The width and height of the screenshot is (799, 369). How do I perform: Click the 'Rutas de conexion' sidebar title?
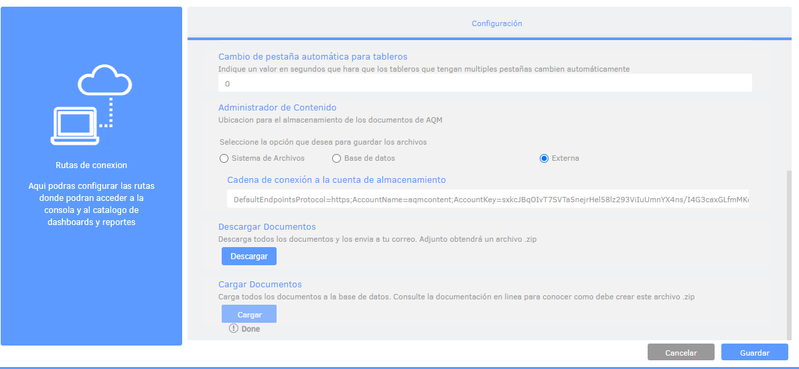click(91, 166)
